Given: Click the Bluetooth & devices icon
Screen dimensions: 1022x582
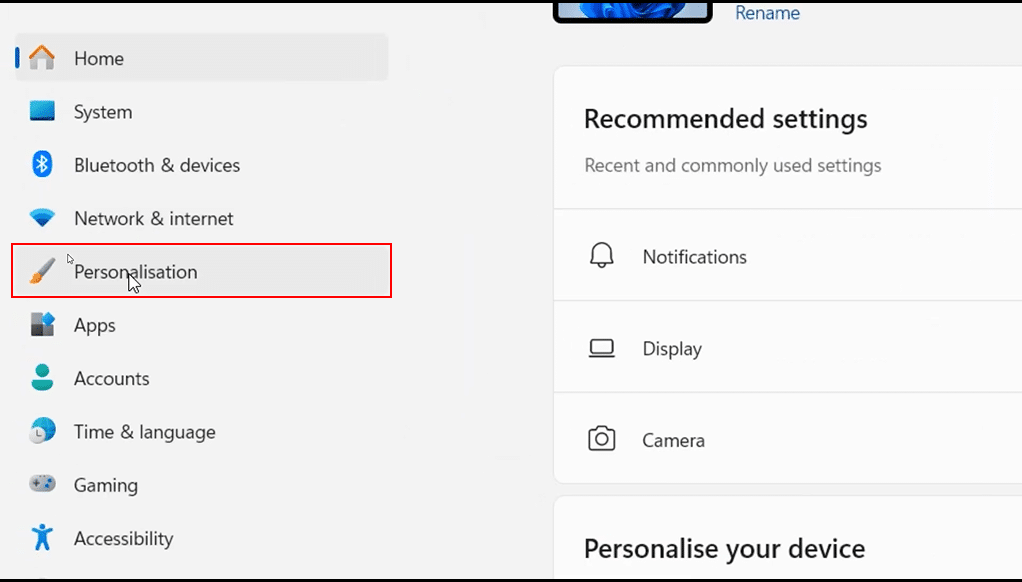Looking at the screenshot, I should [42, 164].
